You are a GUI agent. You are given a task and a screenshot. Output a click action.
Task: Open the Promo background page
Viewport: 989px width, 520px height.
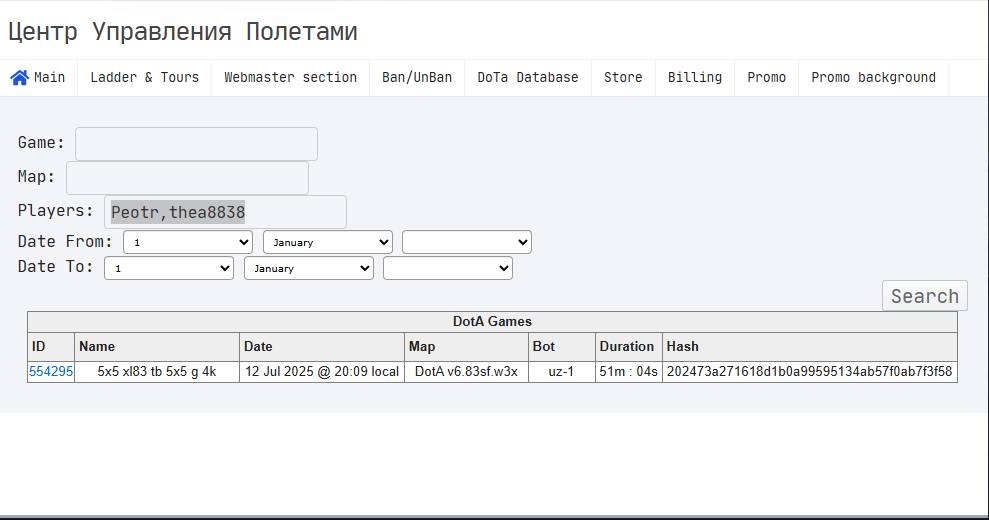(x=874, y=78)
